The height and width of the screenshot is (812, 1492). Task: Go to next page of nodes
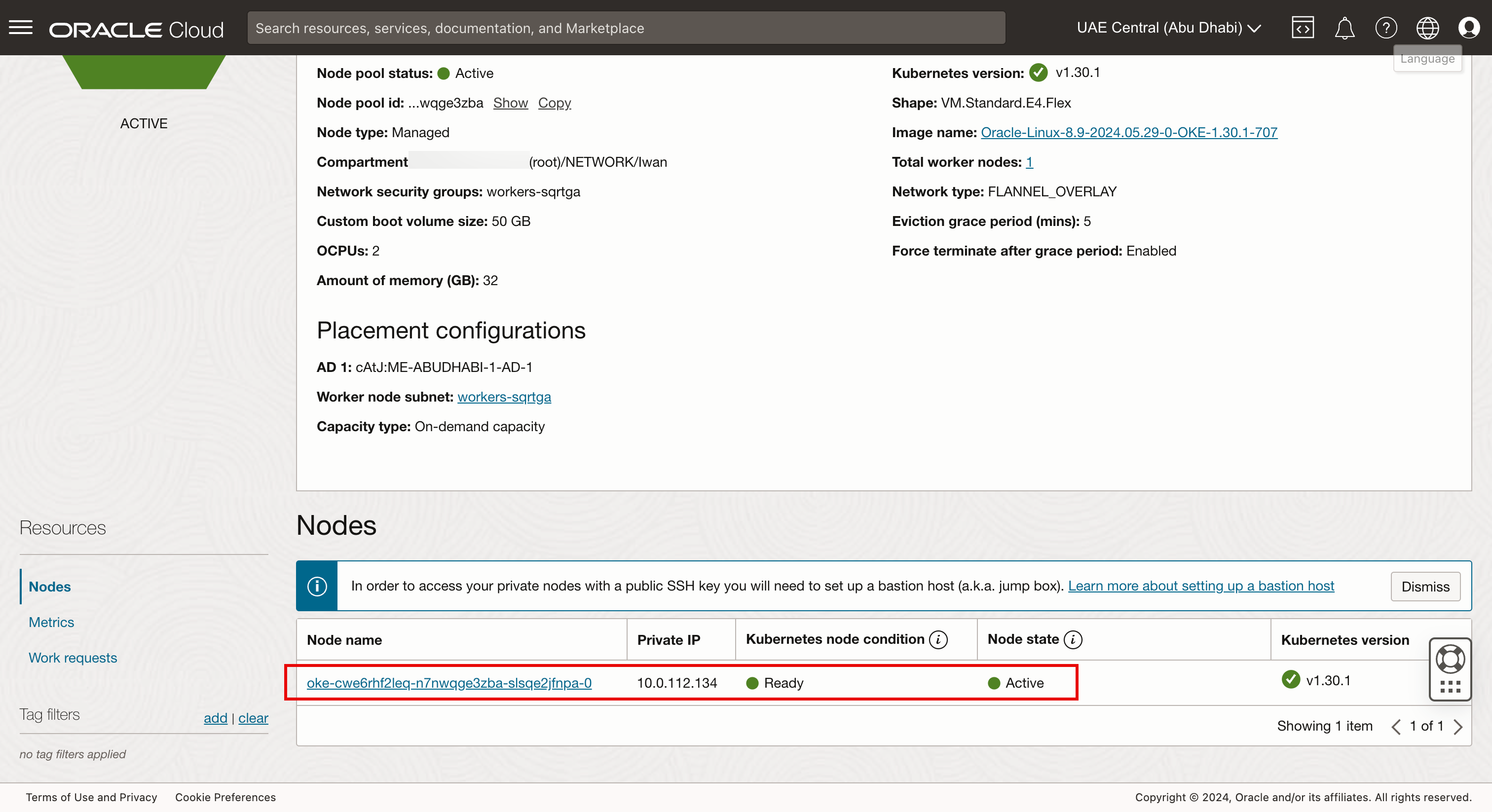pyautogui.click(x=1458, y=727)
